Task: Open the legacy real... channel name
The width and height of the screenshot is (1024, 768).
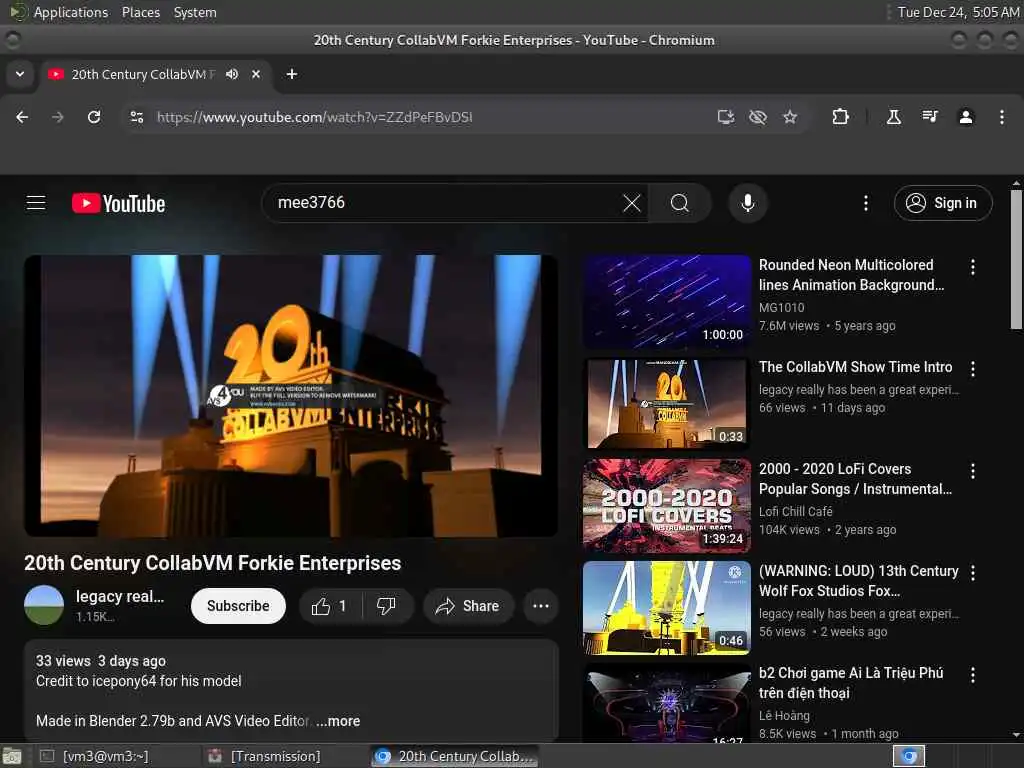Action: tap(120, 596)
